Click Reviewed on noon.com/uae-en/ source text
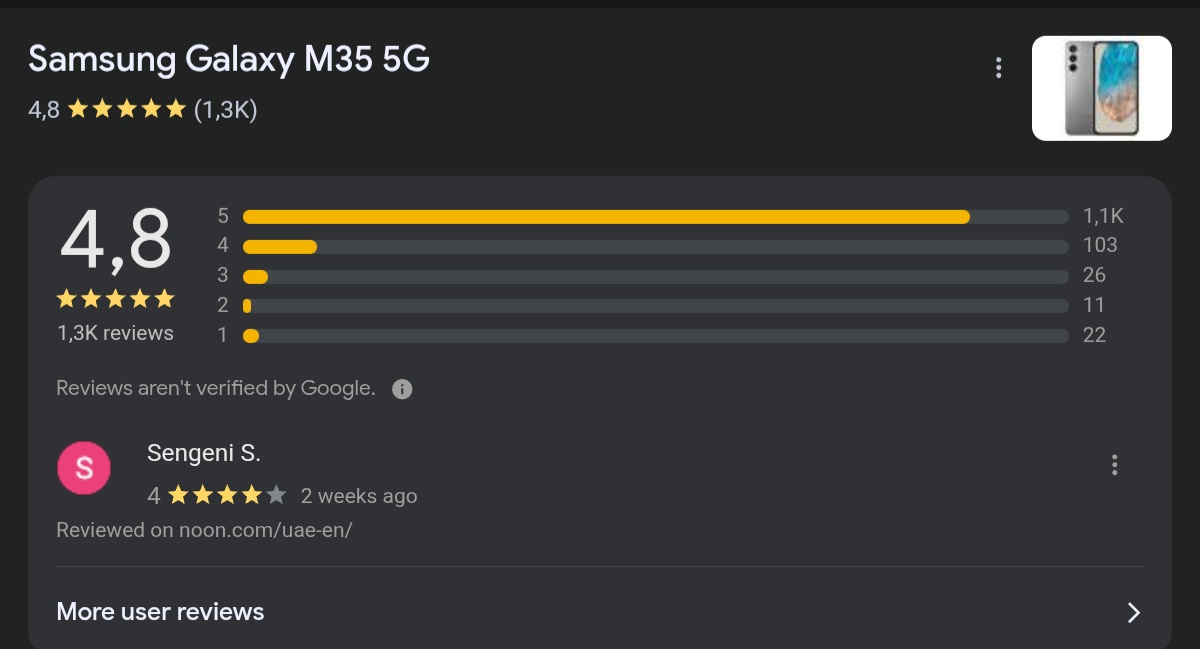1200x649 pixels. (204, 530)
